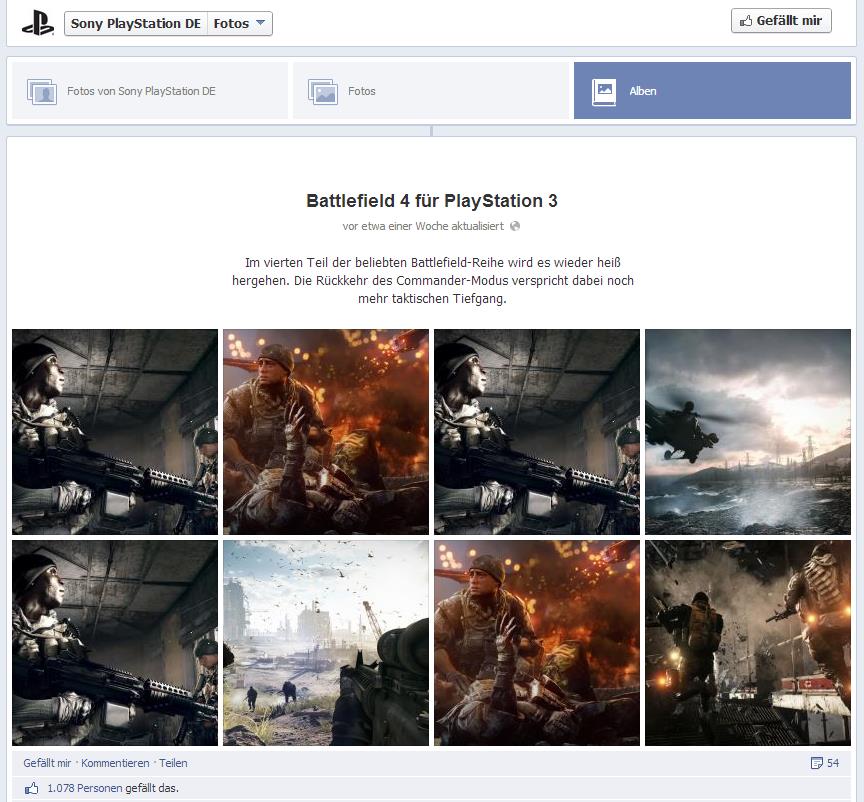Click the album icon on the Alben tab
Screen dimensions: 864x802
(604, 90)
